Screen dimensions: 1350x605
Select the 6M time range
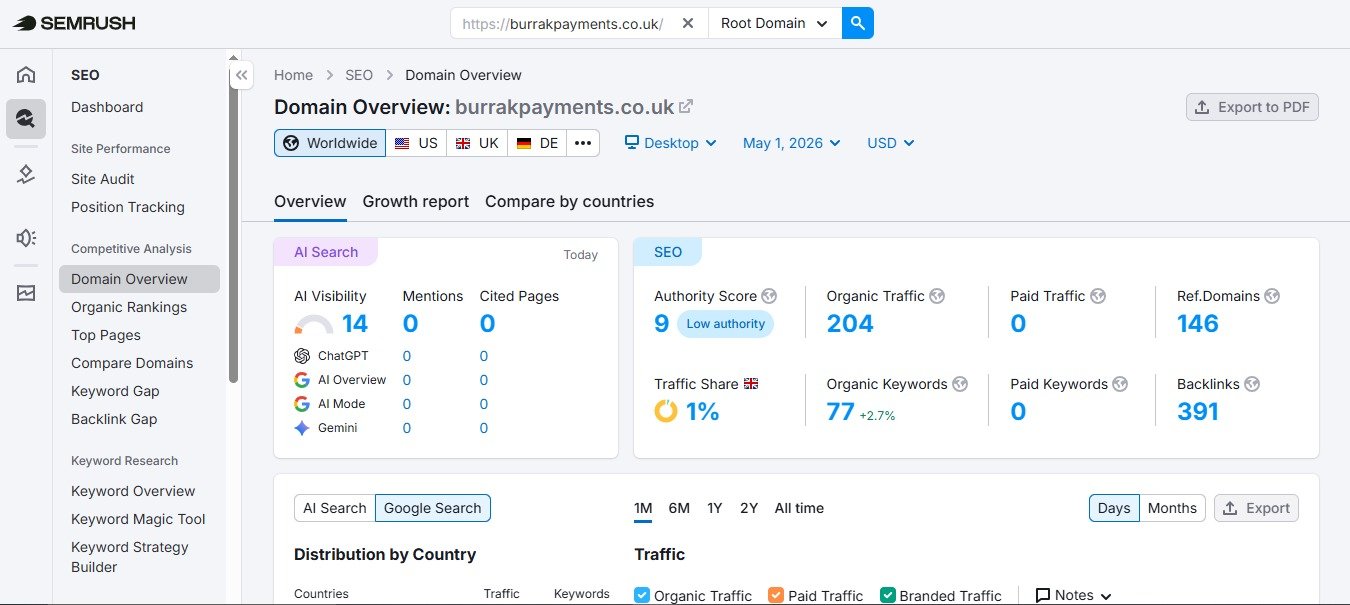pyautogui.click(x=679, y=508)
